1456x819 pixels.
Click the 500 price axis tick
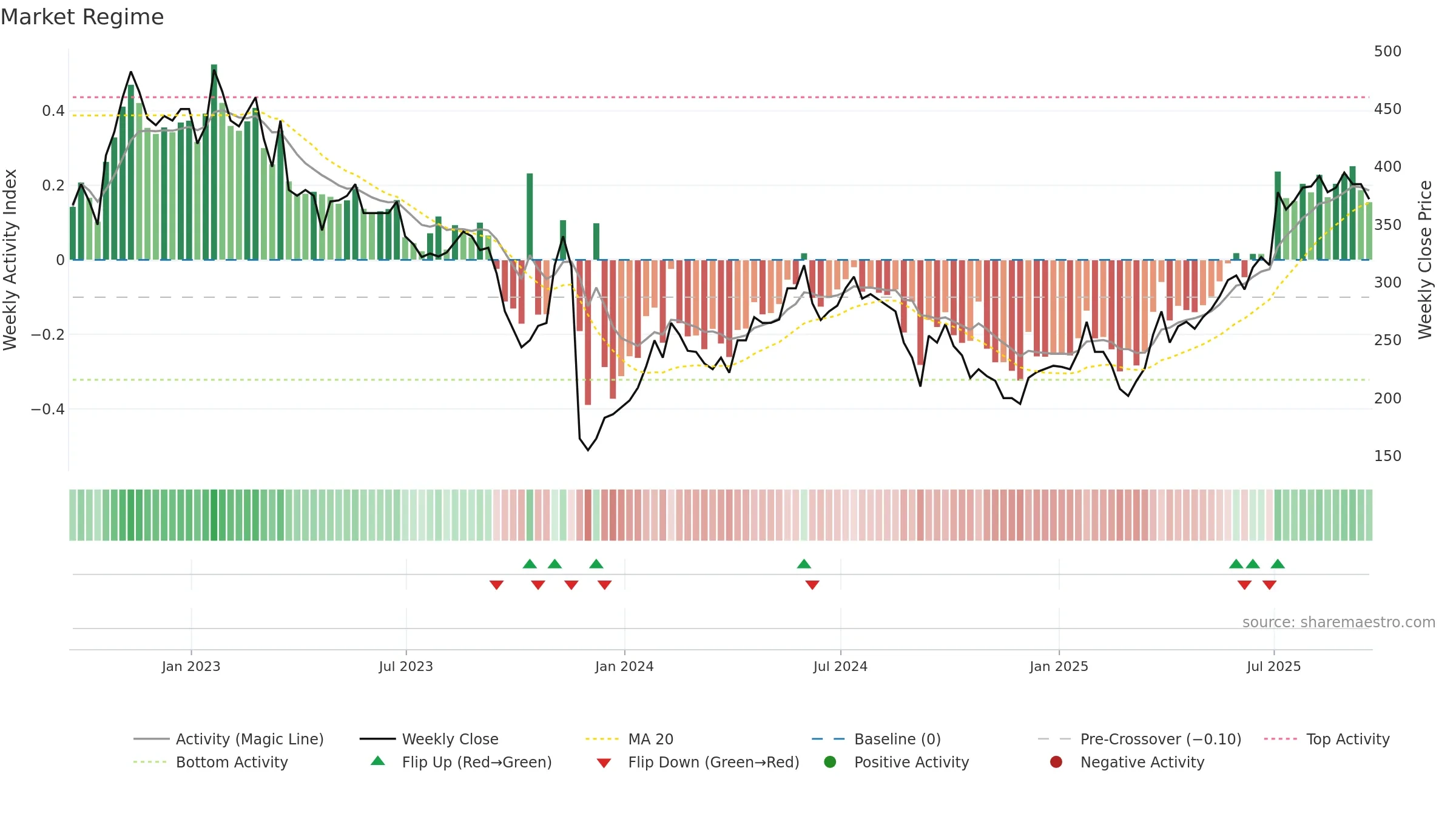[1387, 52]
